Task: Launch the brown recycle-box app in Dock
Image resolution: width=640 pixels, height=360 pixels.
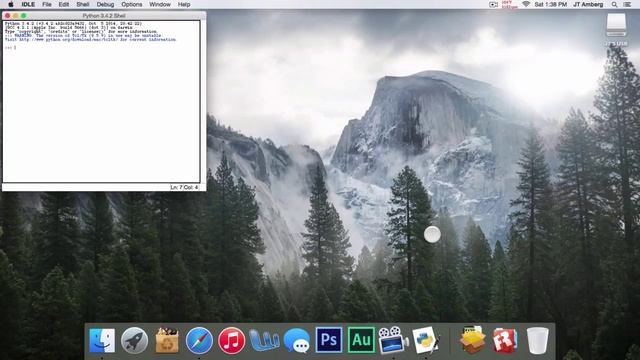Action: [x=167, y=340]
